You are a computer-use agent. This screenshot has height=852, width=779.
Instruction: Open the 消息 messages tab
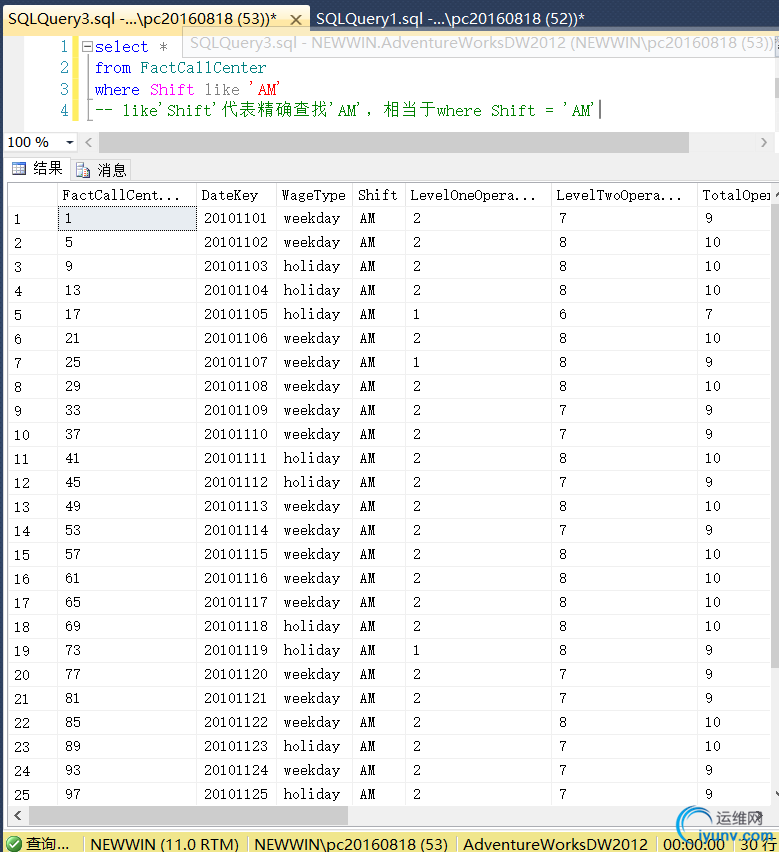[x=101, y=170]
